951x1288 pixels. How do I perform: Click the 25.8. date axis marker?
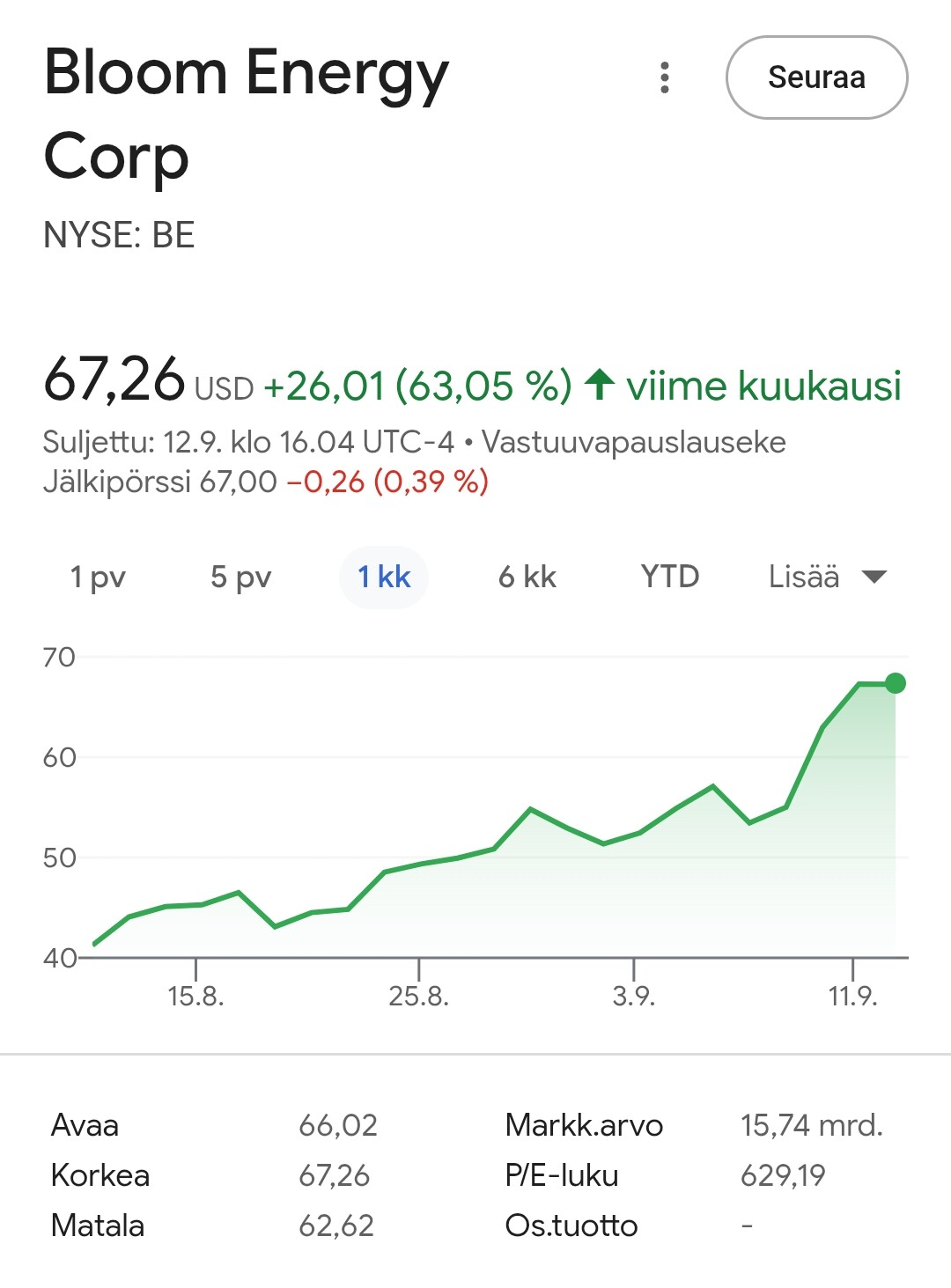[x=418, y=996]
